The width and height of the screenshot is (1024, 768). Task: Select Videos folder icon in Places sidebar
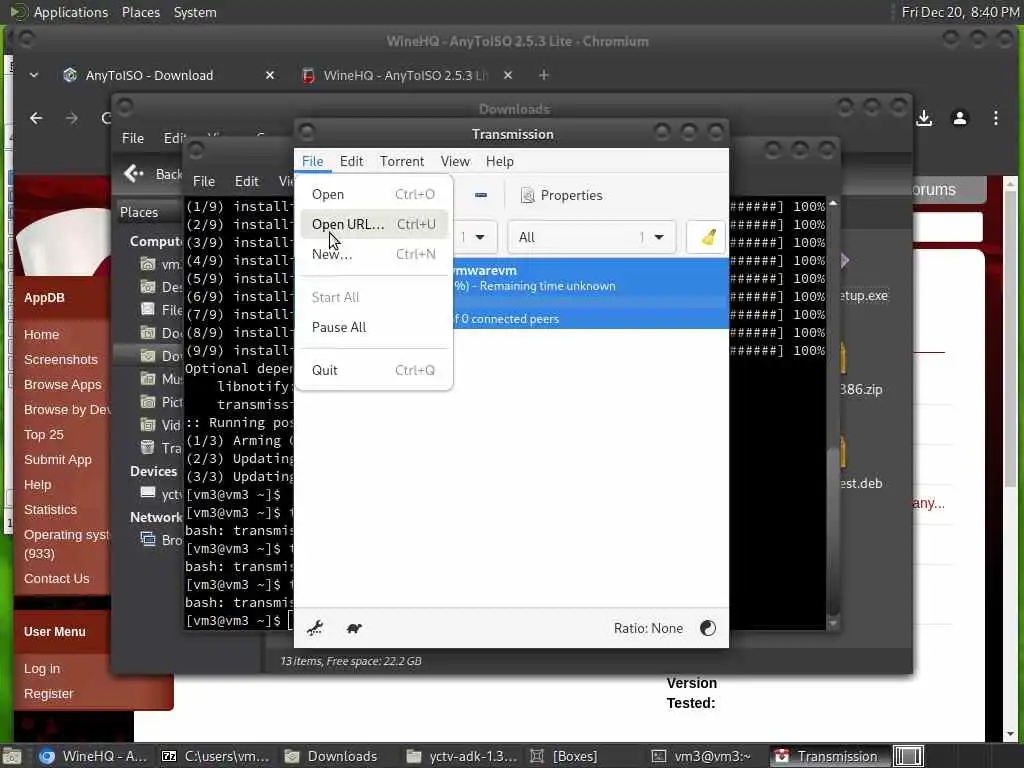click(x=148, y=425)
